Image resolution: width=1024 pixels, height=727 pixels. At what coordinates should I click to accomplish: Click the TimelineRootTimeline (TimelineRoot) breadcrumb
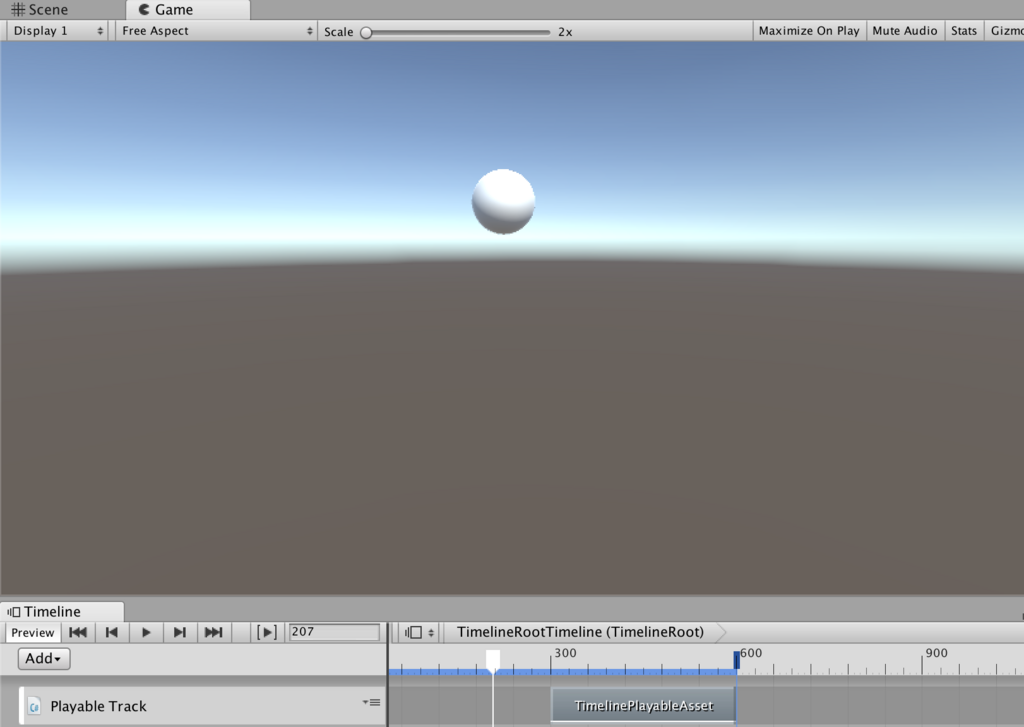coord(580,632)
